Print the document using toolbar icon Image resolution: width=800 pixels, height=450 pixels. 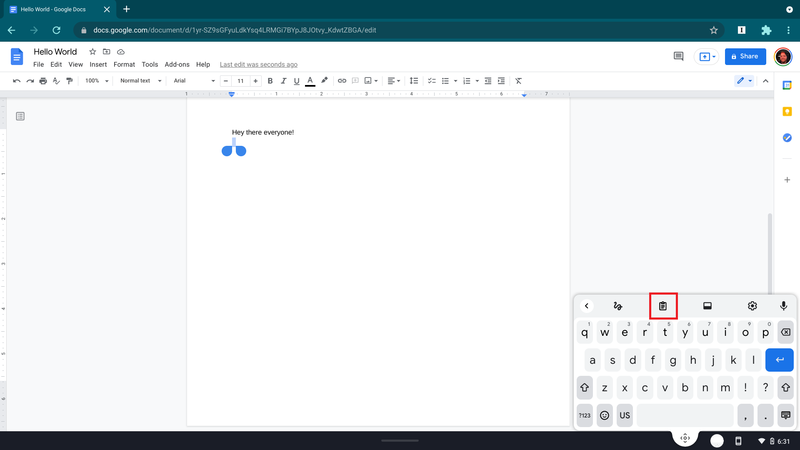tap(43, 81)
